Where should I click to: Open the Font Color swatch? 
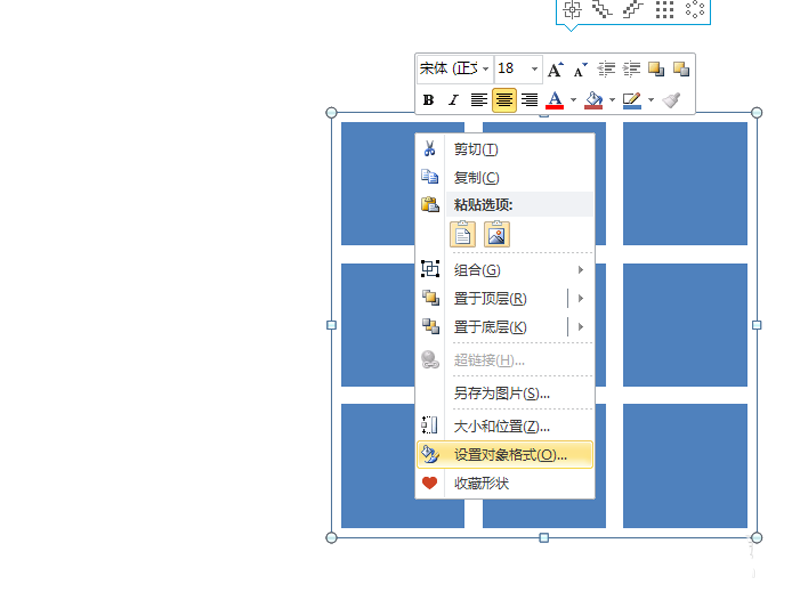click(x=556, y=99)
